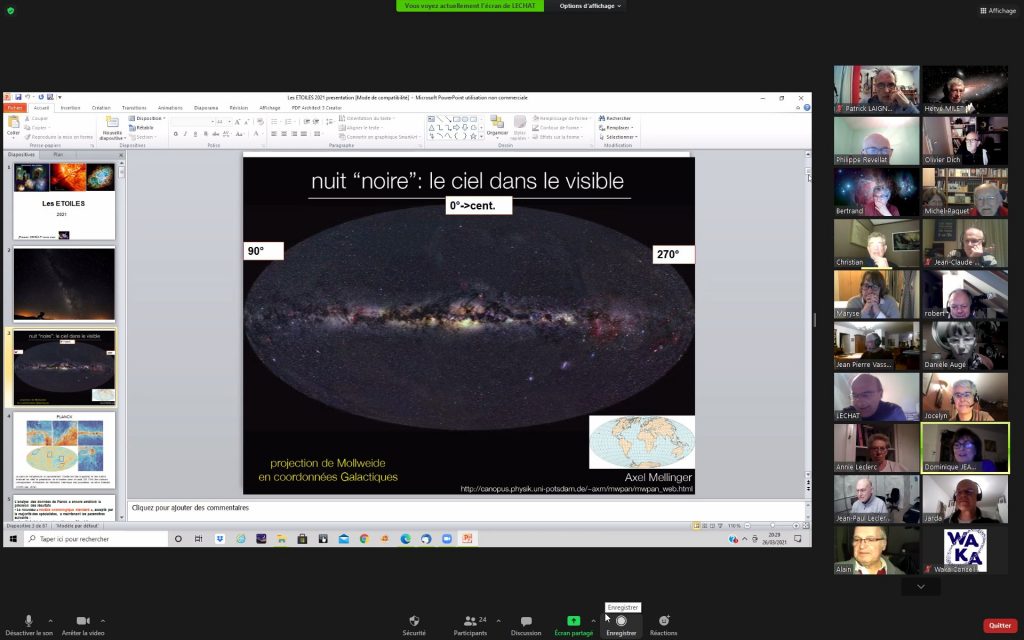Open the Réactions menu
The width and height of the screenshot is (1024, 640).
coord(664,625)
